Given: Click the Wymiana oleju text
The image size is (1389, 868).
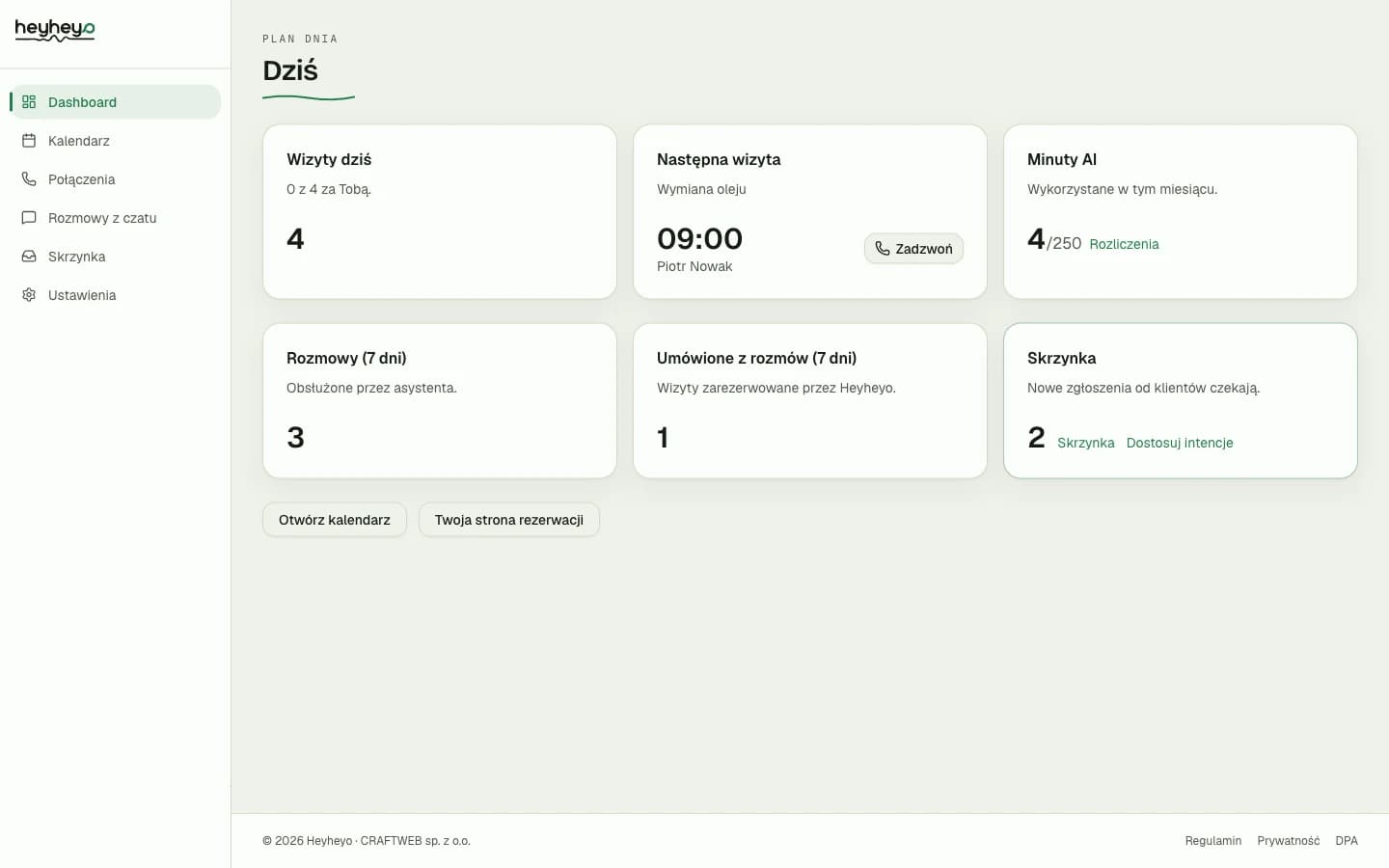Looking at the screenshot, I should coord(701,189).
